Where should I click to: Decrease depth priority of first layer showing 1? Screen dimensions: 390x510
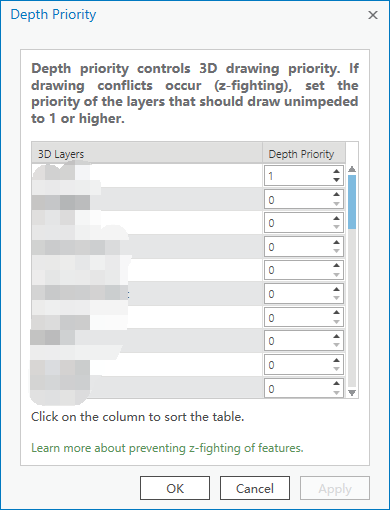pyautogui.click(x=336, y=180)
